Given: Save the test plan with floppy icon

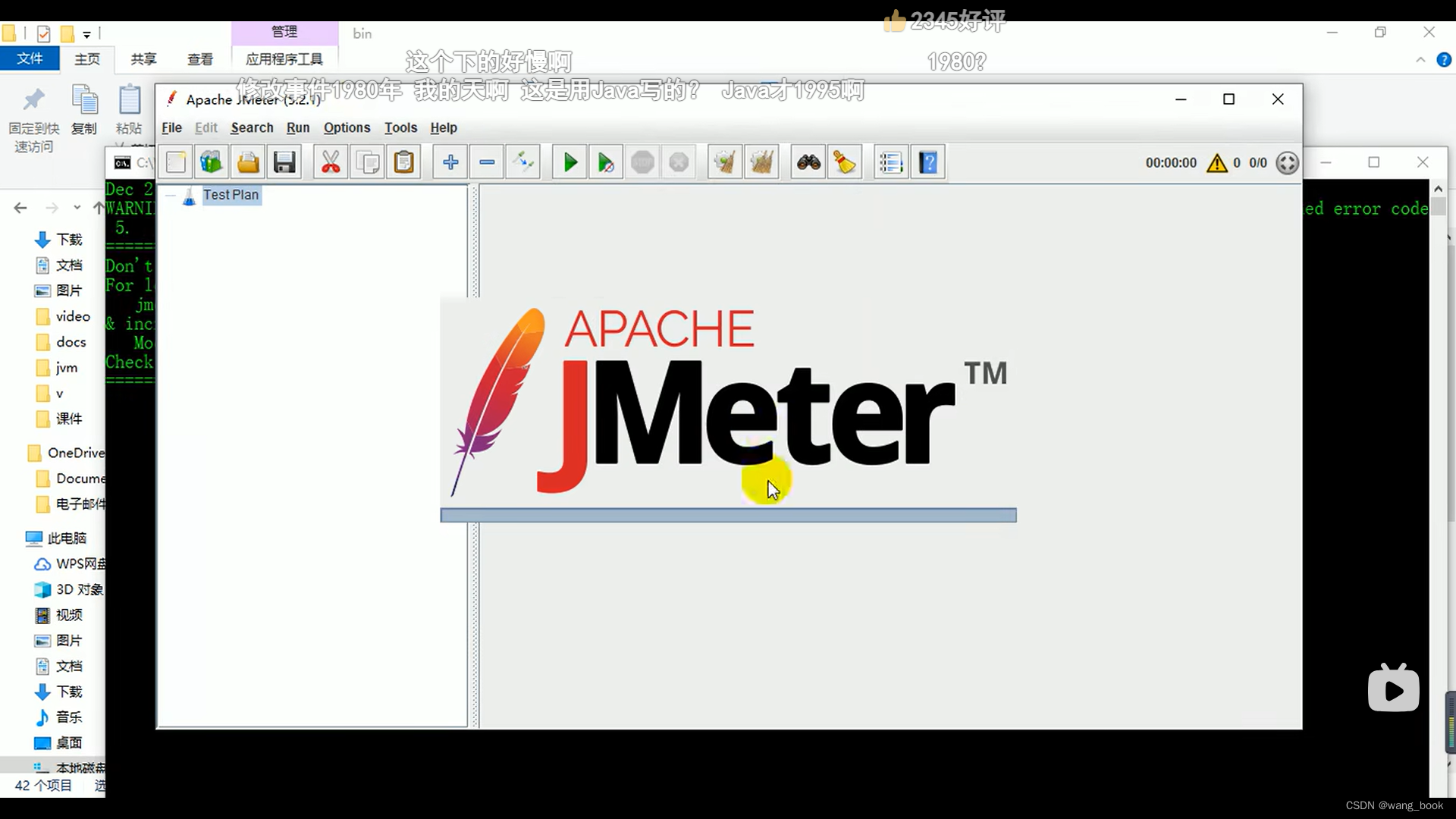Looking at the screenshot, I should pos(284,162).
